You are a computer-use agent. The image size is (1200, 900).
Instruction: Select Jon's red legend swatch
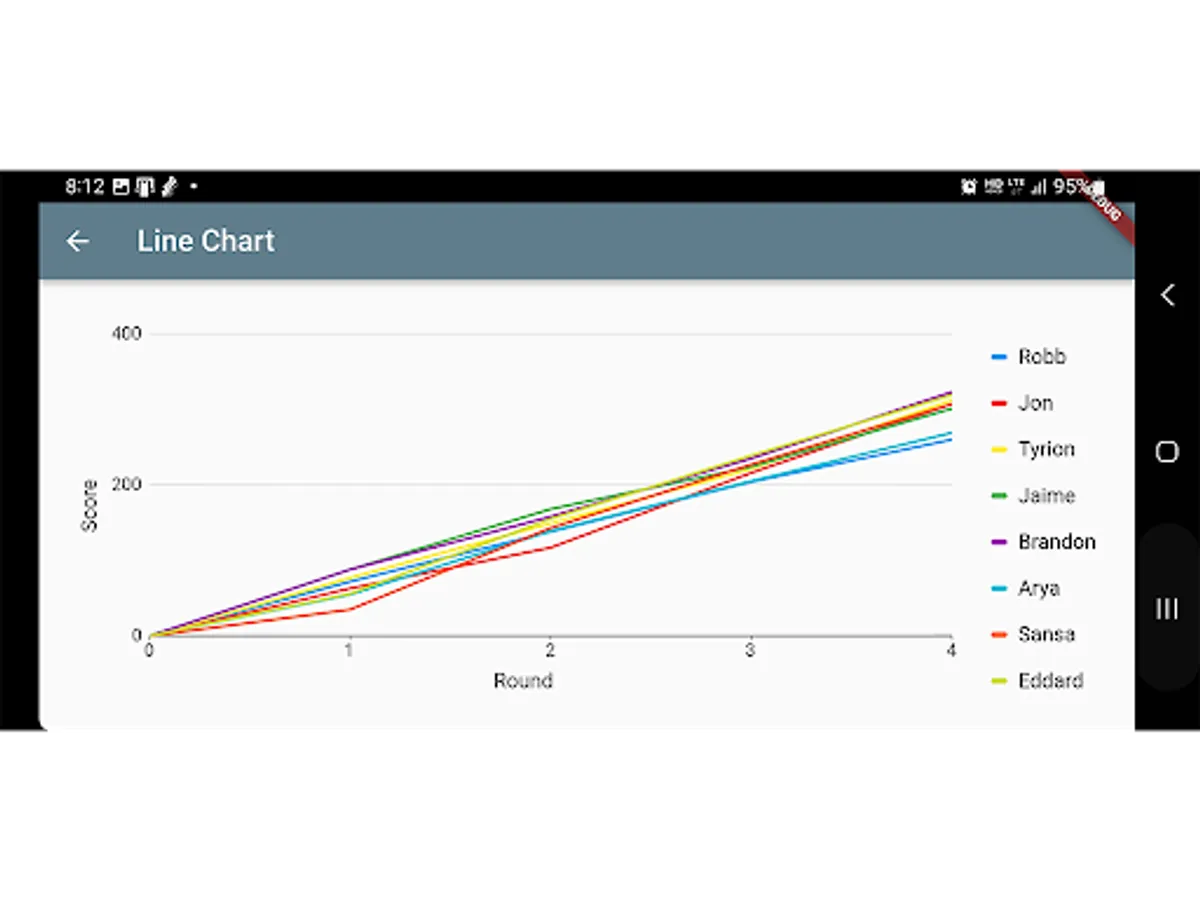[x=998, y=403]
